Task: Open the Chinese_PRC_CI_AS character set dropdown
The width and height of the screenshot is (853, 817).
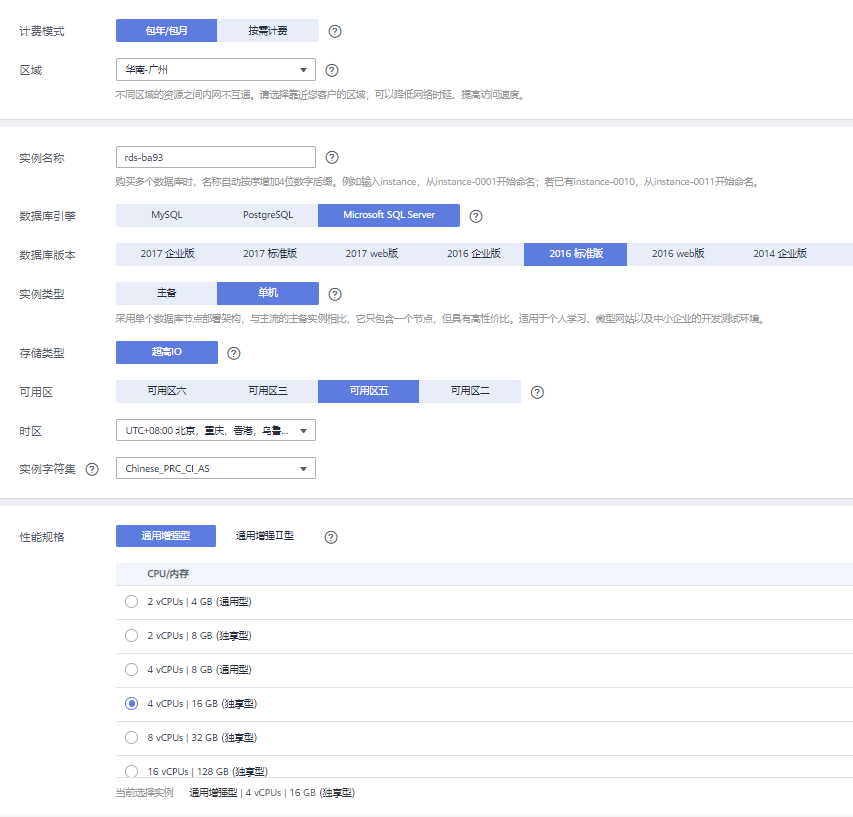Action: 214,468
